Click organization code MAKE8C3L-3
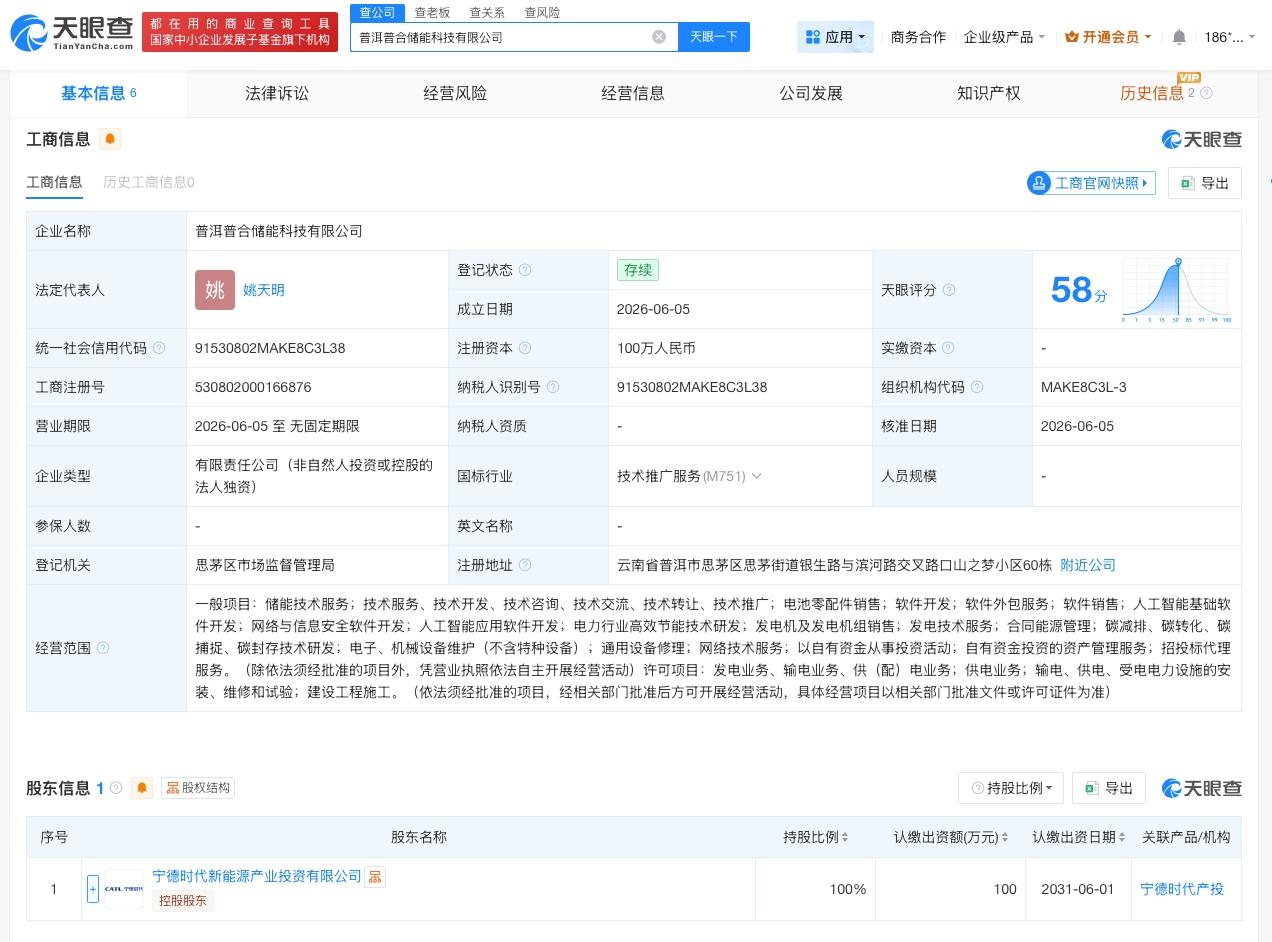The image size is (1272, 942). tap(1084, 387)
